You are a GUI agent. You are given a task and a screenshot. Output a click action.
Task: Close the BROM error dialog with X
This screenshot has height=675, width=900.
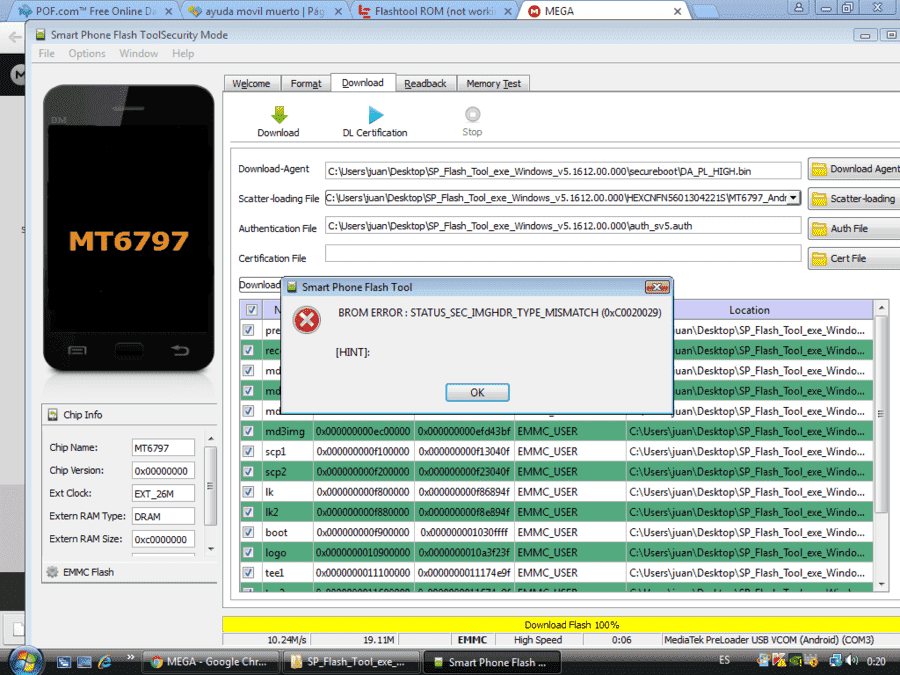click(x=657, y=287)
